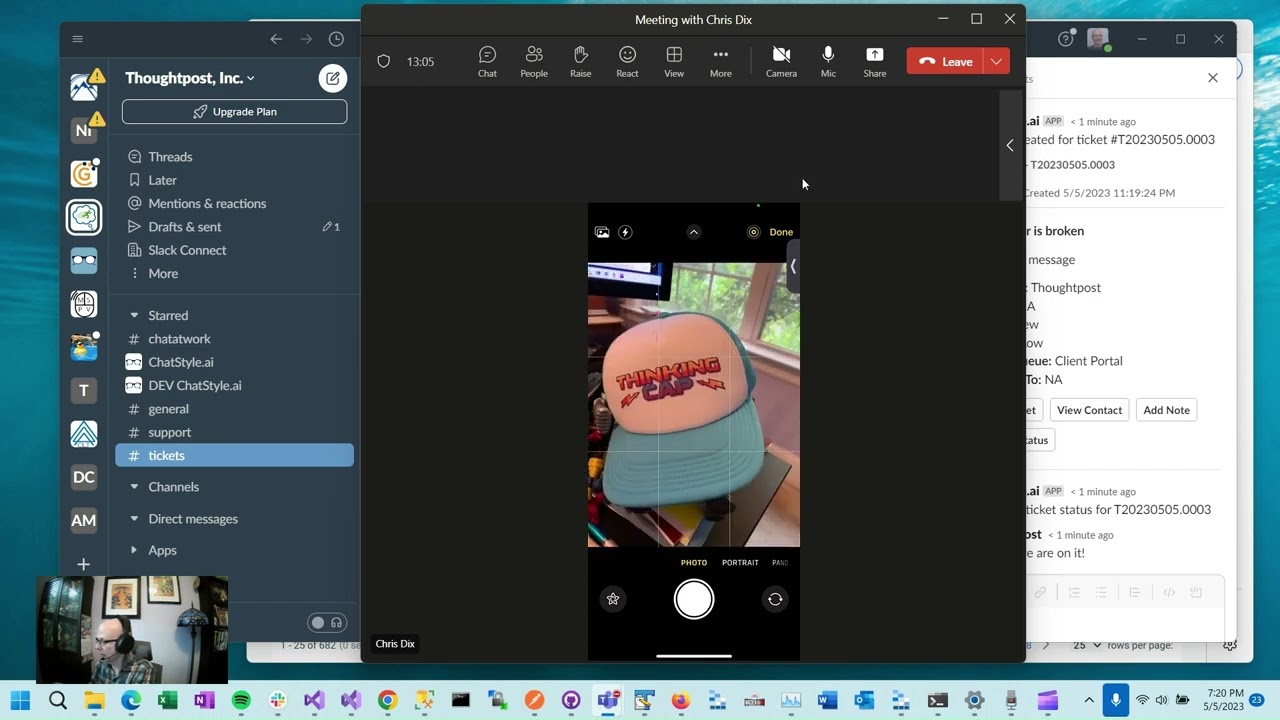The height and width of the screenshot is (720, 1280).
Task: Open the Thoughtpost, Inc. workspace dropdown
Action: (190, 78)
